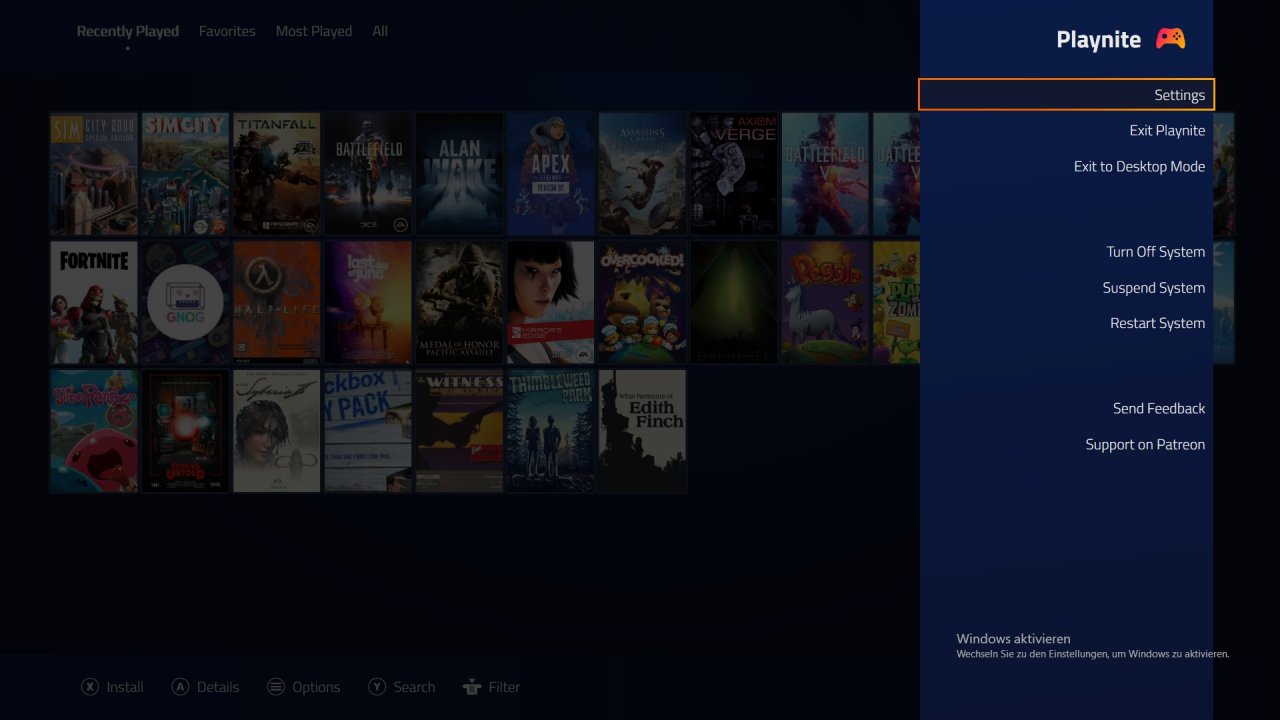Select Restart System
The width and height of the screenshot is (1280, 720).
[x=1157, y=323]
